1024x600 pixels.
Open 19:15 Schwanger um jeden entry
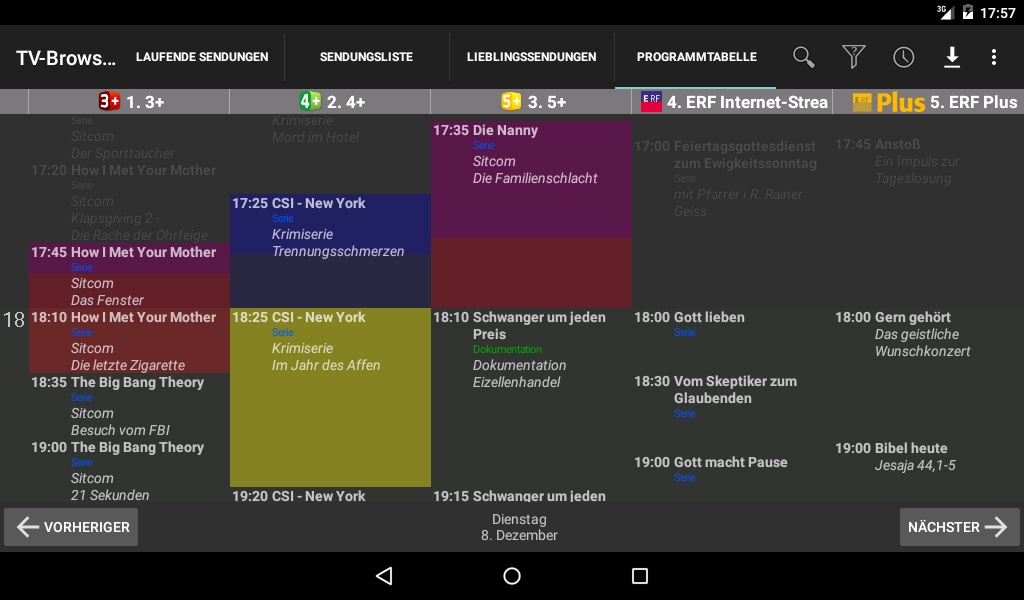point(532,496)
